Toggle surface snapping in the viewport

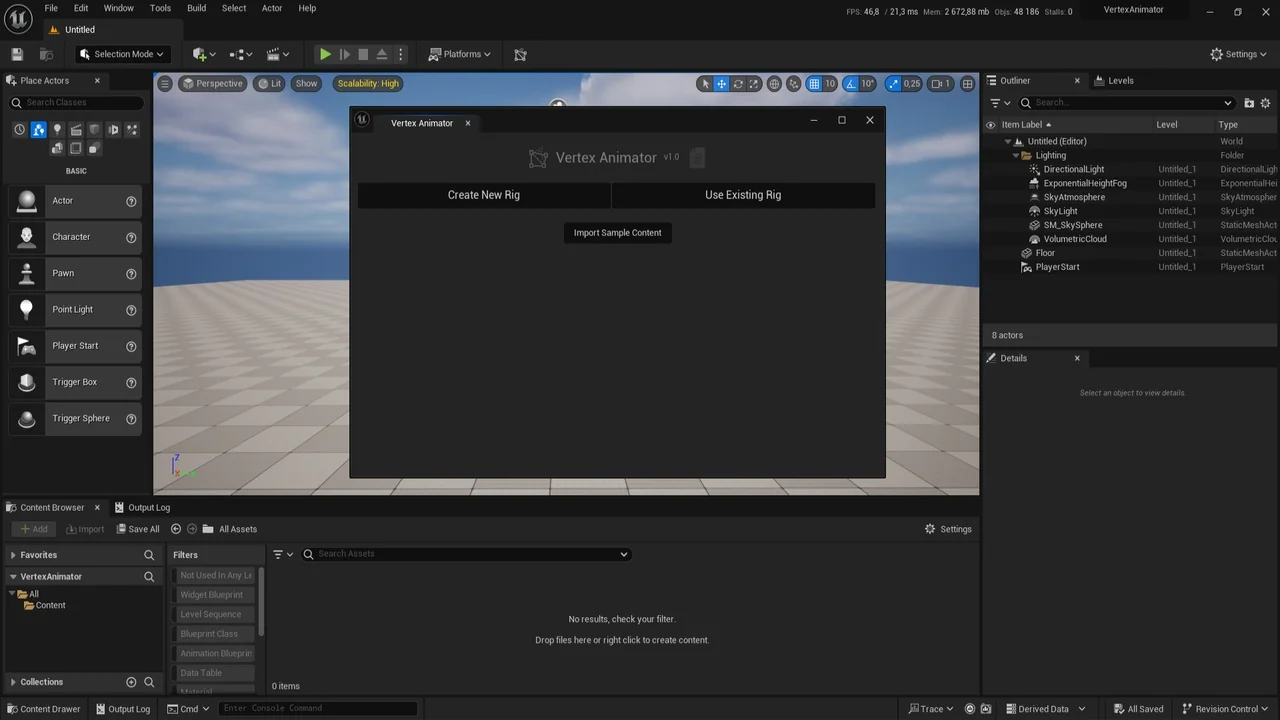(x=793, y=83)
